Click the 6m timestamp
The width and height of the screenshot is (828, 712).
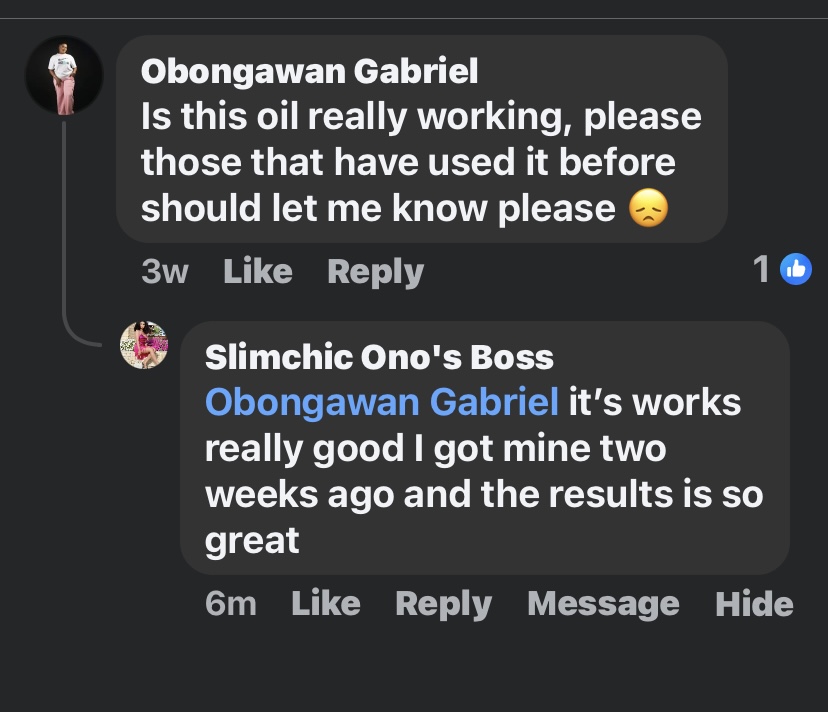click(230, 603)
